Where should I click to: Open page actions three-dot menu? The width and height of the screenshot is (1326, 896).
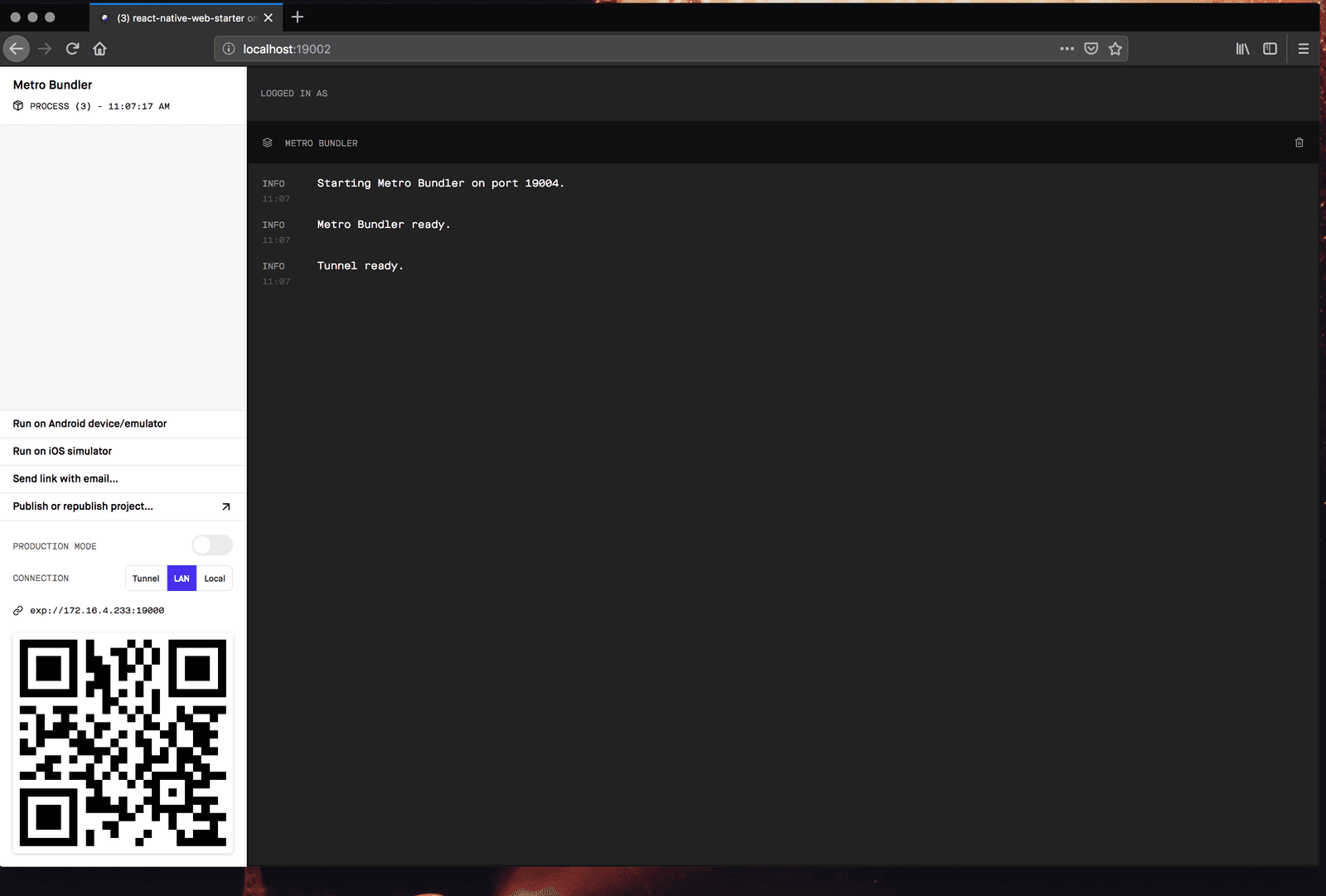click(x=1067, y=49)
